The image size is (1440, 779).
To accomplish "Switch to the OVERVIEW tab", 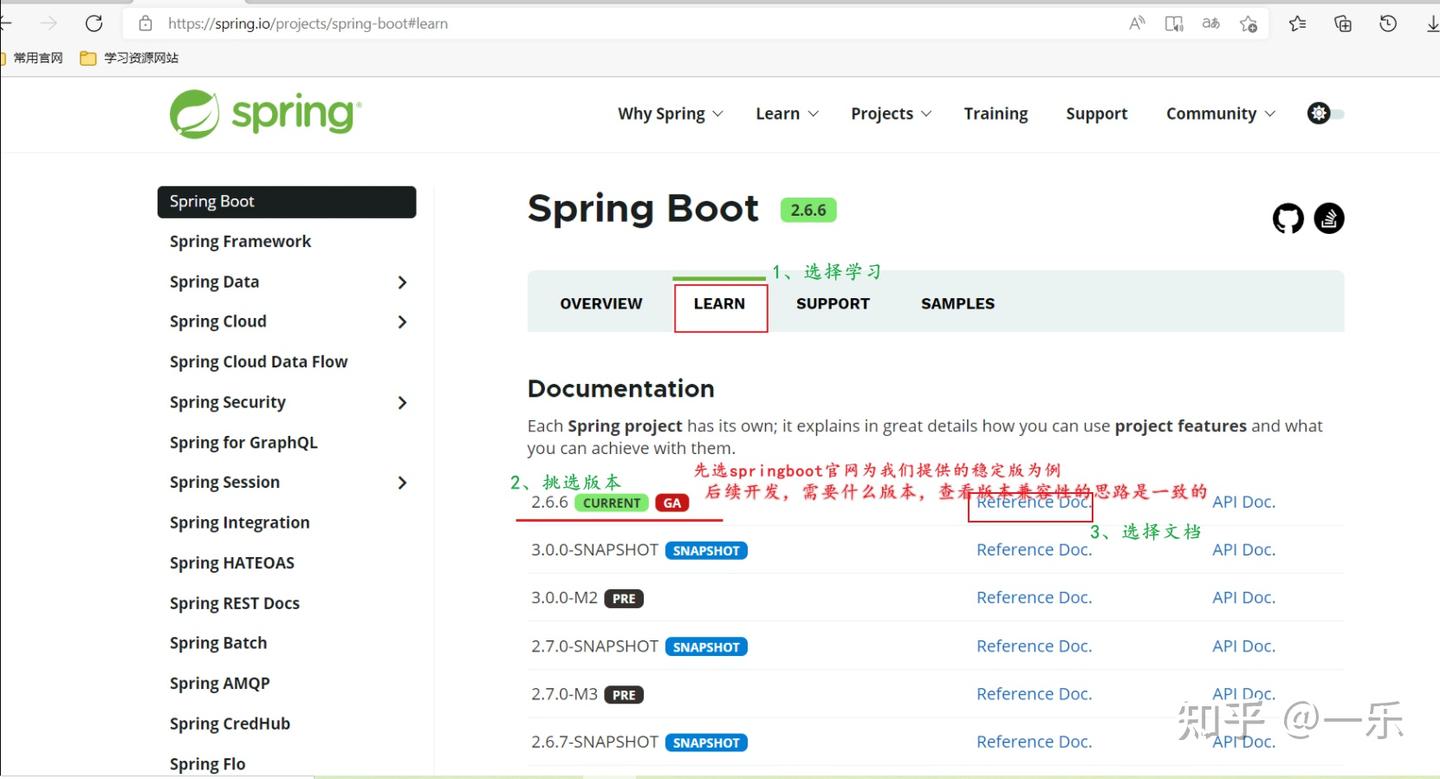I will 600,303.
